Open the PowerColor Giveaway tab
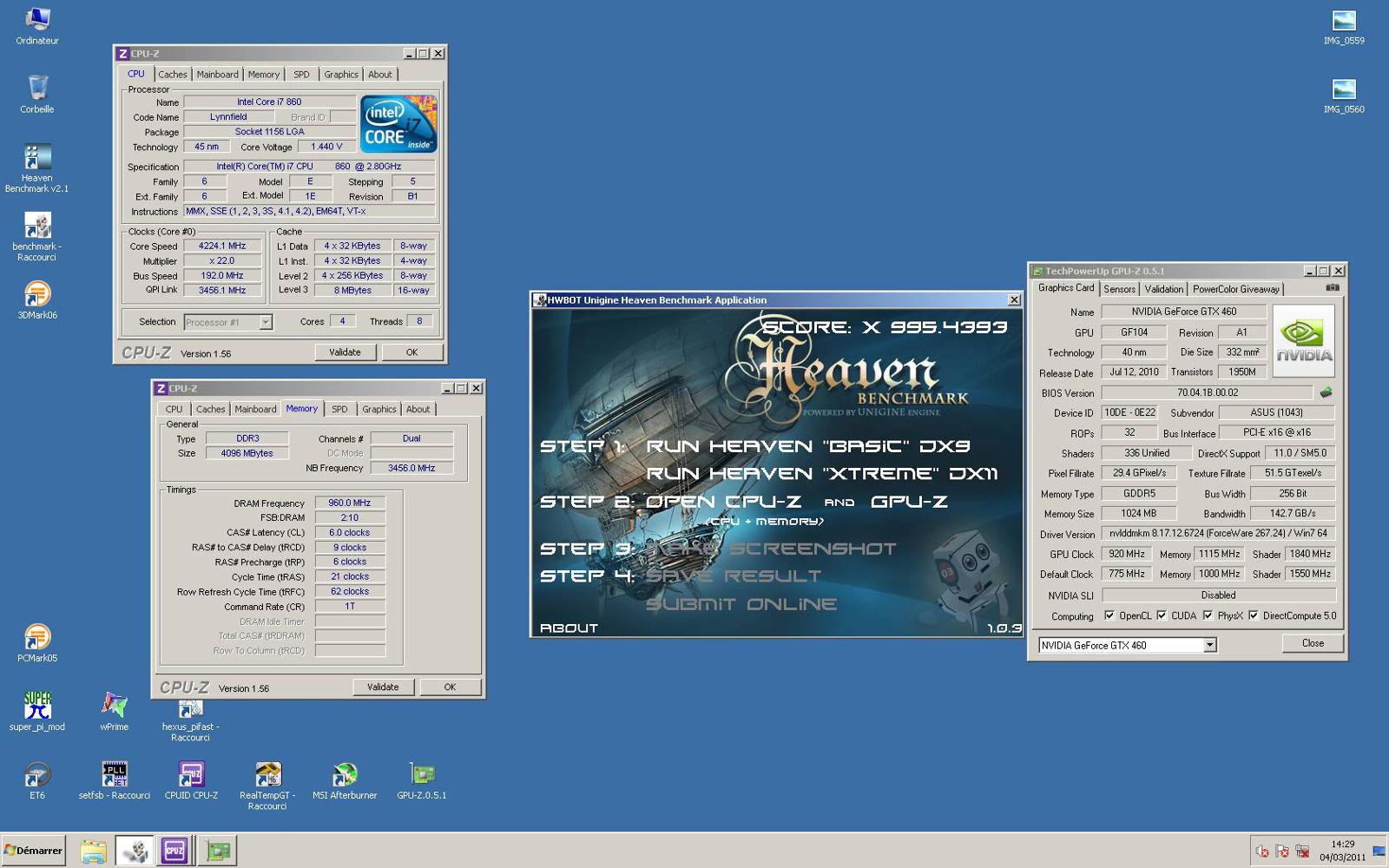The height and width of the screenshot is (868, 1389). pos(1235,289)
